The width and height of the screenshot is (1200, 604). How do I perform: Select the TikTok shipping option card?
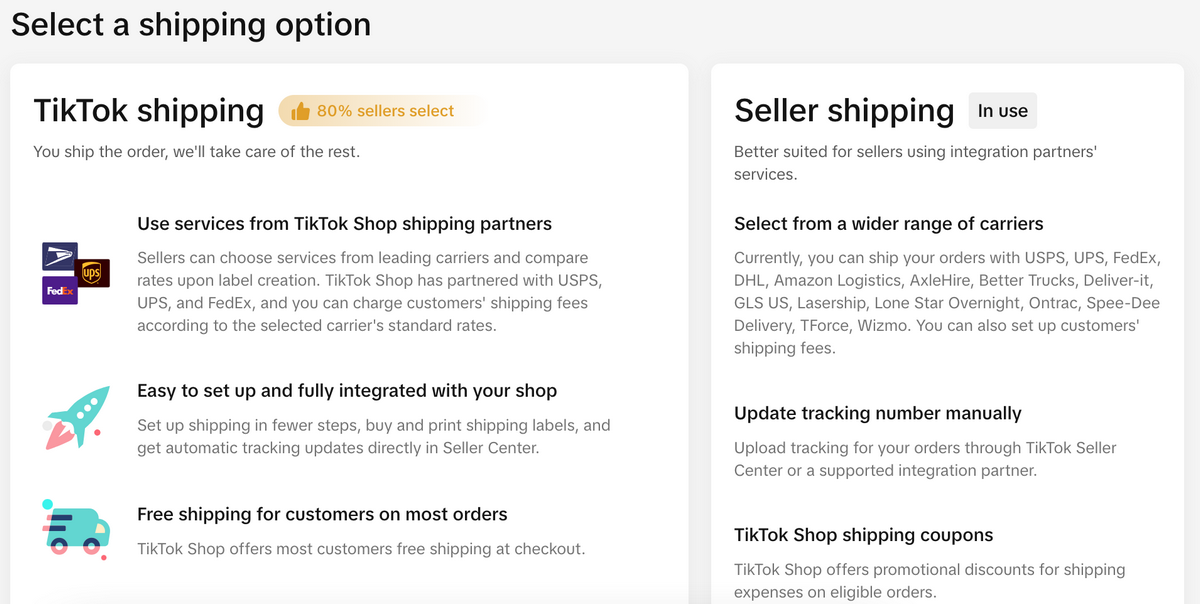[349, 330]
